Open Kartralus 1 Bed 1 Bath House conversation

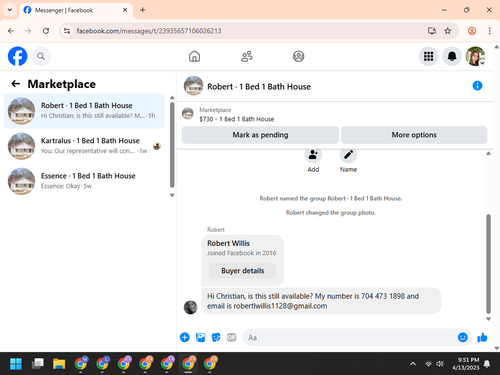pyautogui.click(x=84, y=146)
